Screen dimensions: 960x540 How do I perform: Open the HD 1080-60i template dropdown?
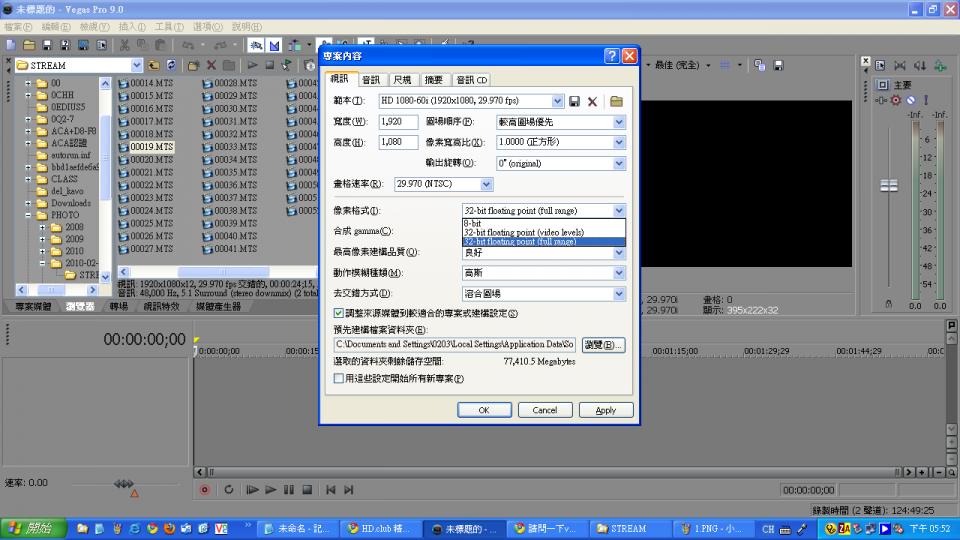pyautogui.click(x=557, y=101)
